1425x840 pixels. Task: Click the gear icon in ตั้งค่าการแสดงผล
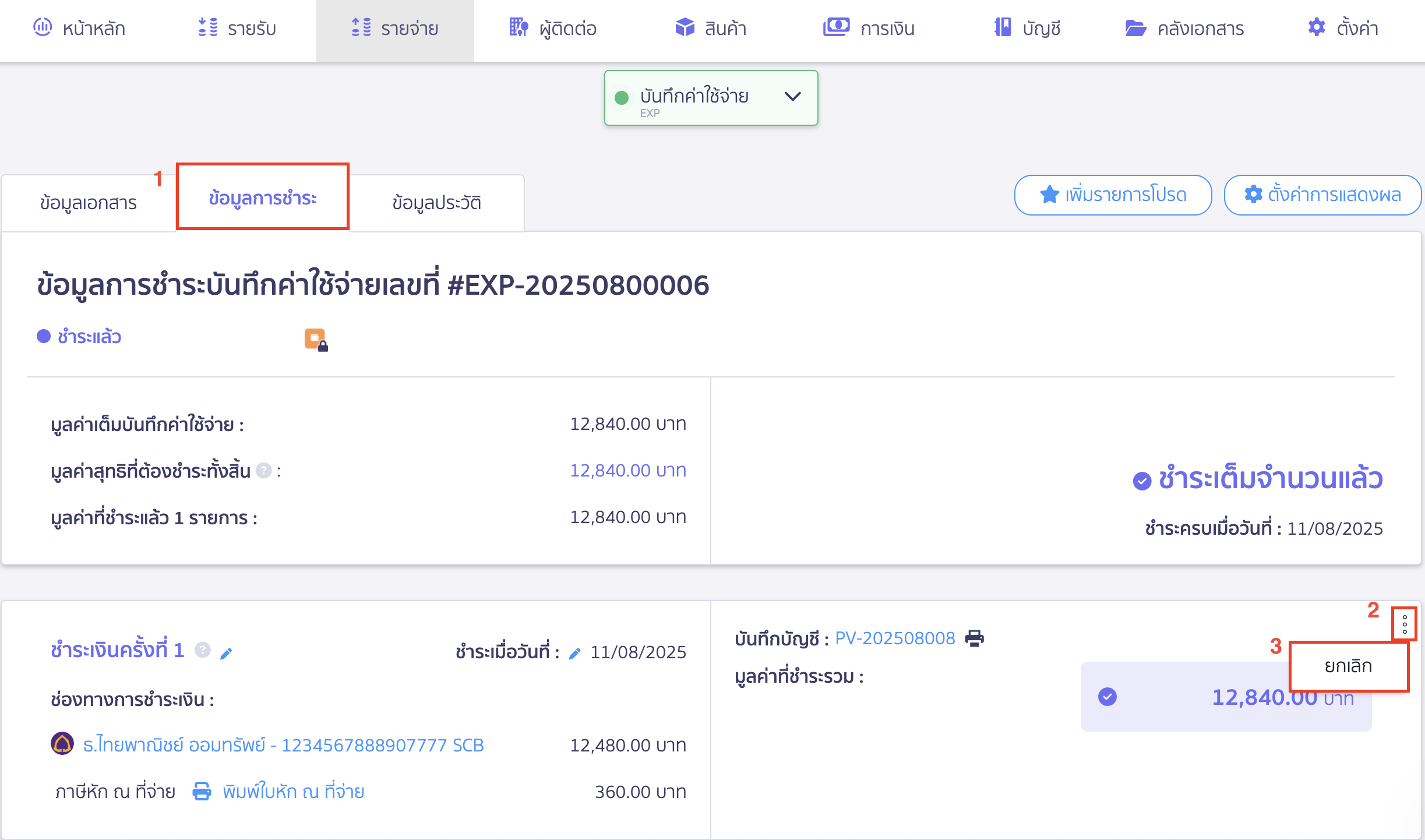click(x=1253, y=195)
